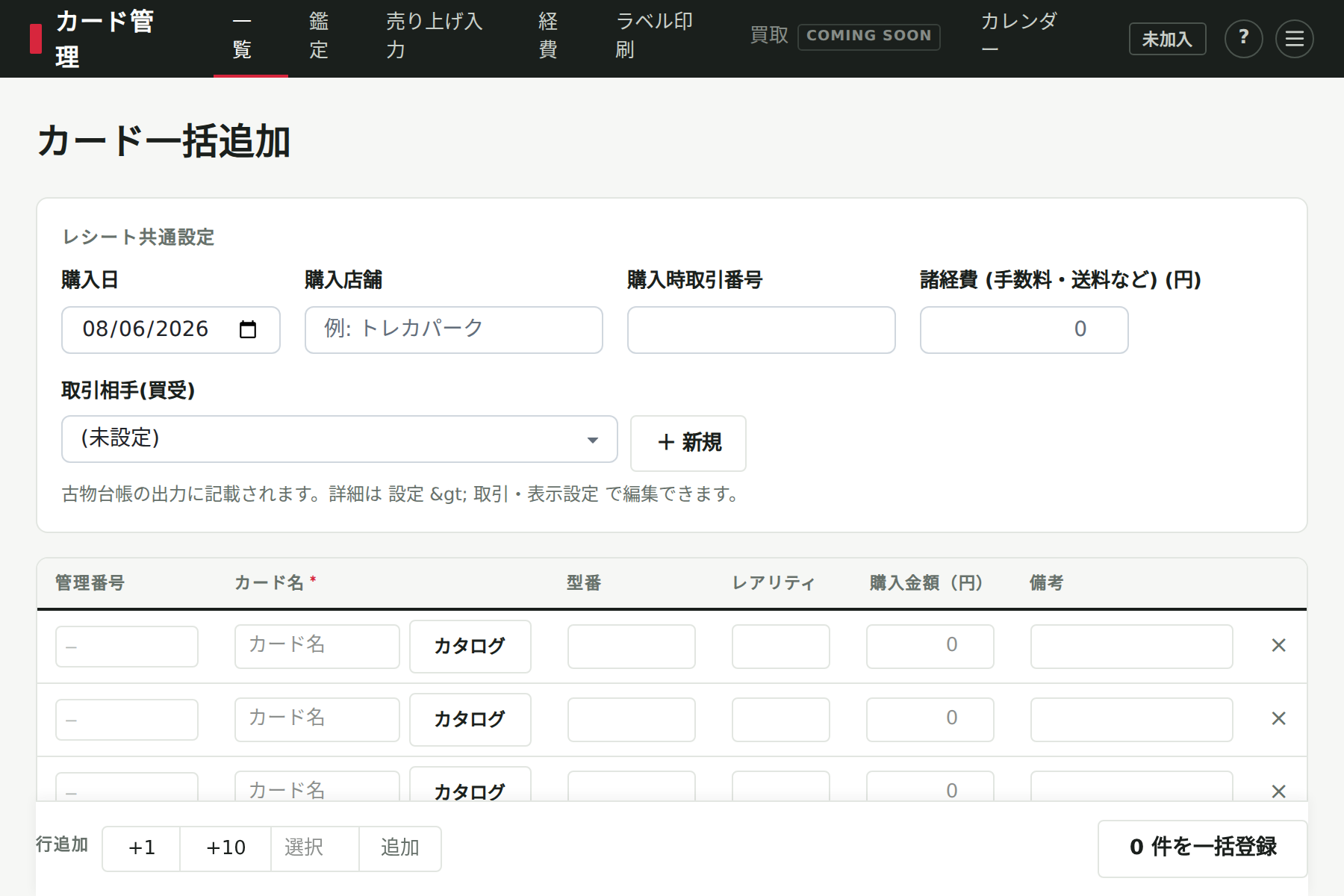
Task: Click the ＋新規 button
Action: click(688, 443)
